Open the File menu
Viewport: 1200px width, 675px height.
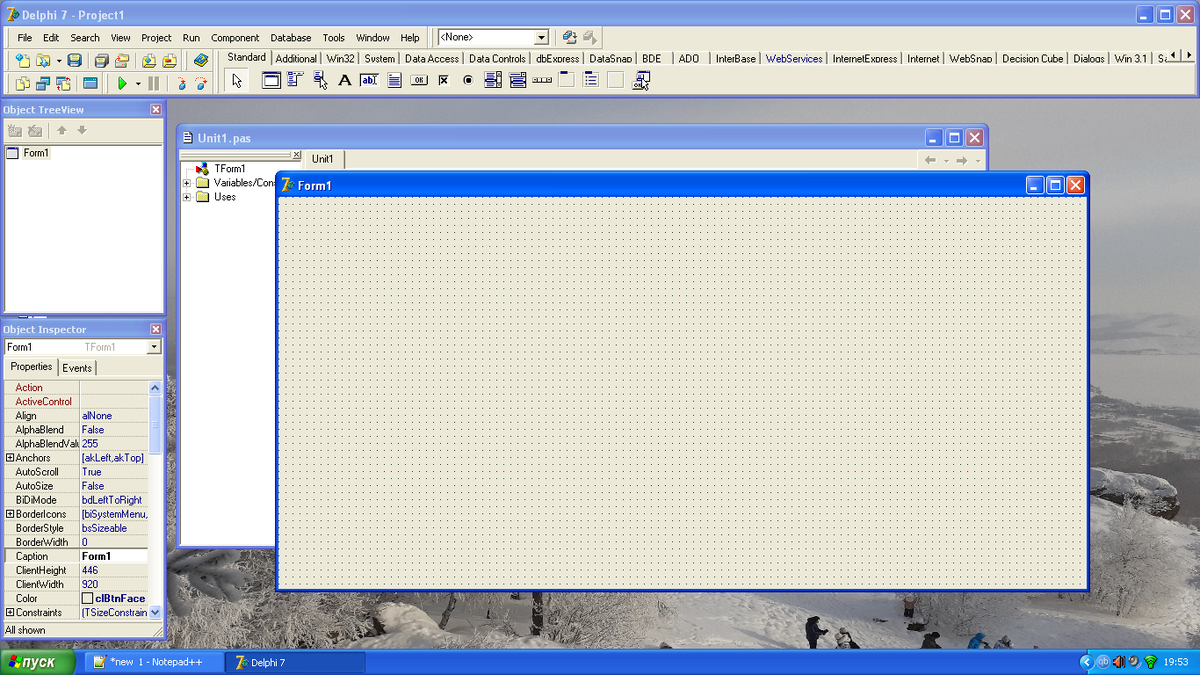point(25,38)
